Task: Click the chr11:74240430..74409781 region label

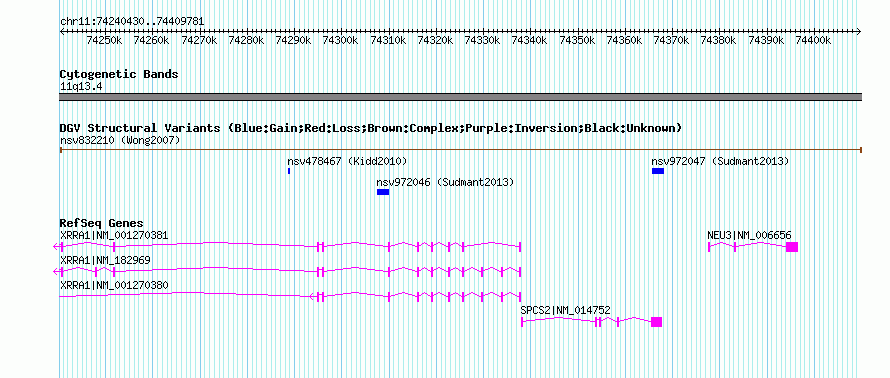Action: (132, 22)
